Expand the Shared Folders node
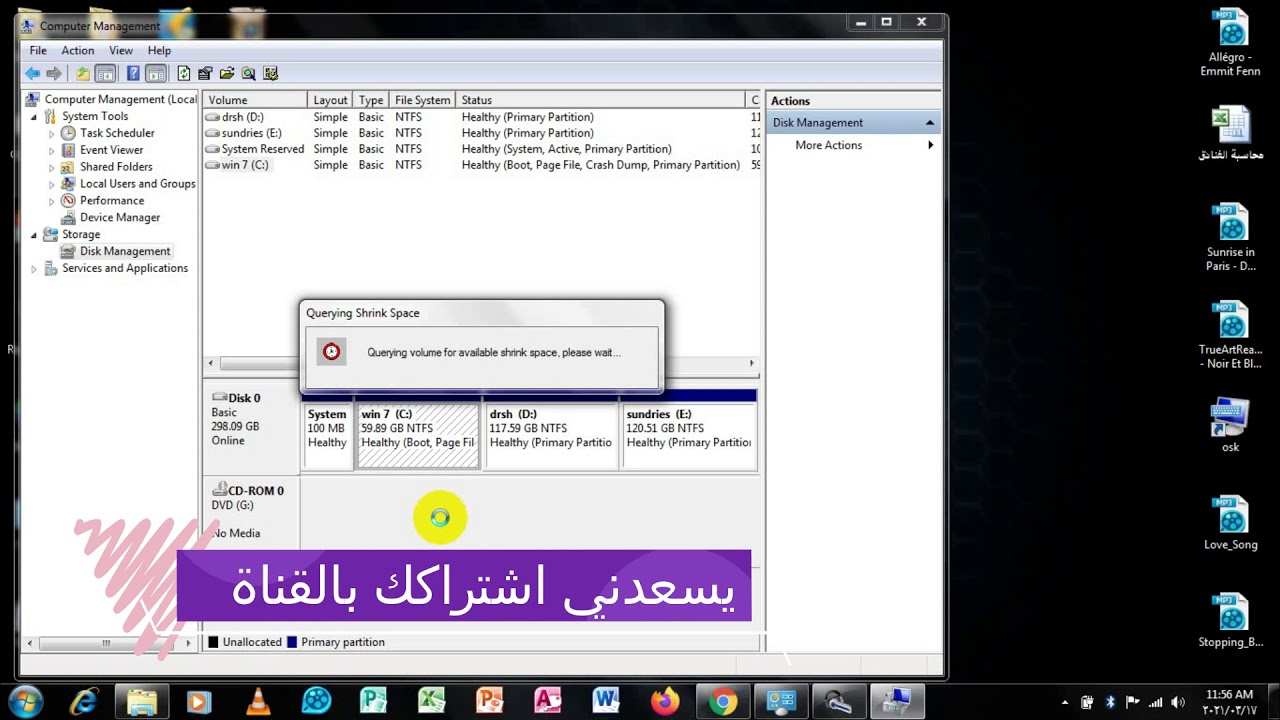 52,167
